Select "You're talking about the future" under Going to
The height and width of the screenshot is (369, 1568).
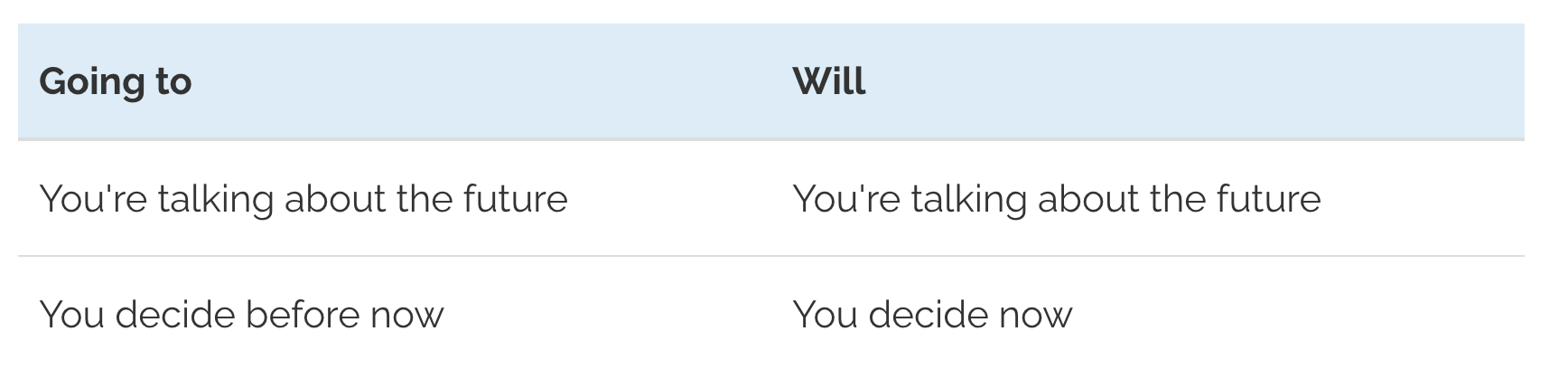[303, 199]
